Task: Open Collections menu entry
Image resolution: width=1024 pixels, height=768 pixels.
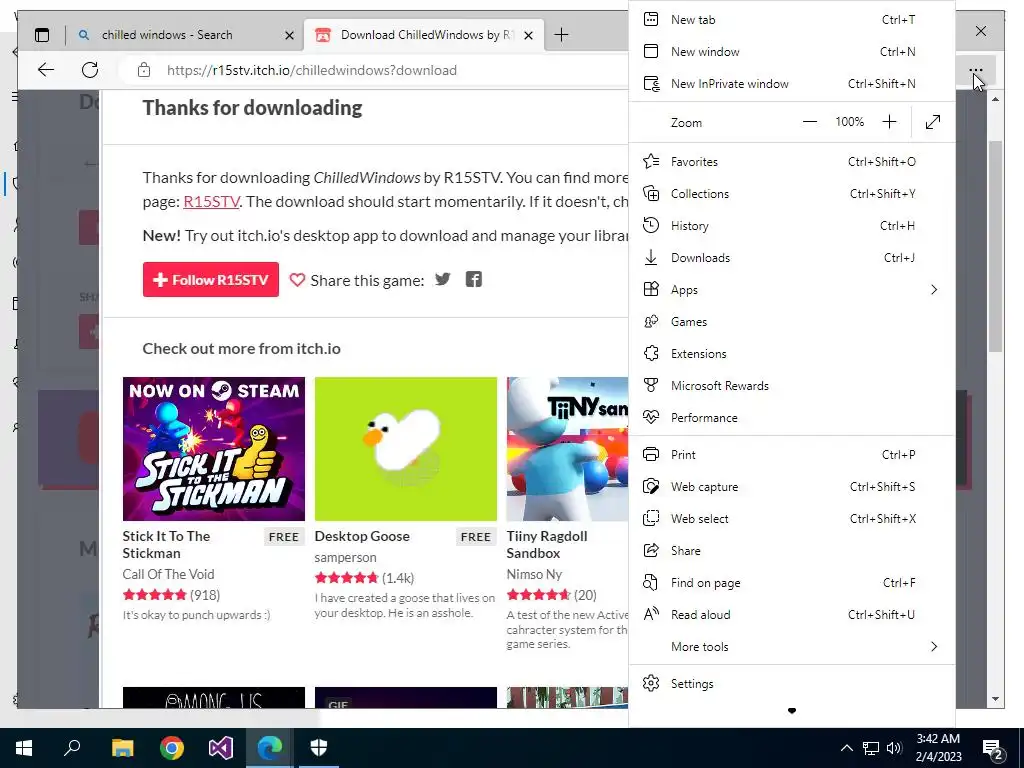Action: coord(792,193)
